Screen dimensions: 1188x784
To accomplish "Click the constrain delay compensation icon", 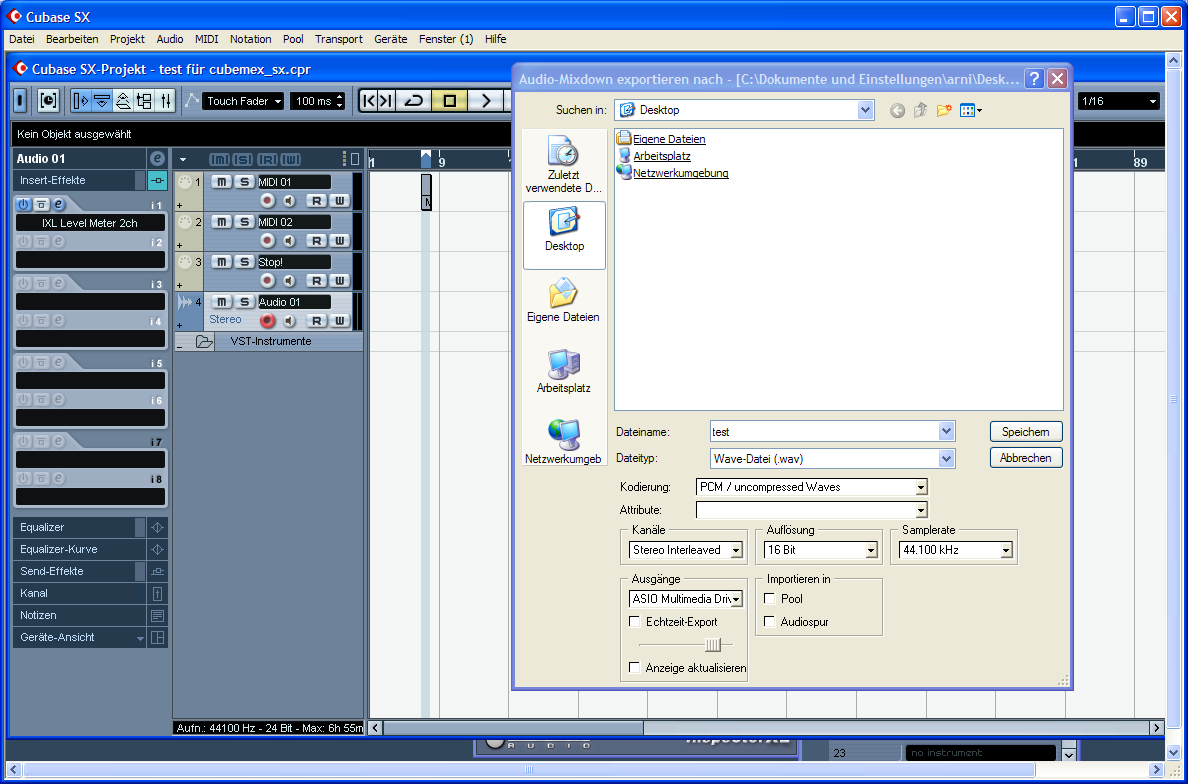I will coord(48,101).
